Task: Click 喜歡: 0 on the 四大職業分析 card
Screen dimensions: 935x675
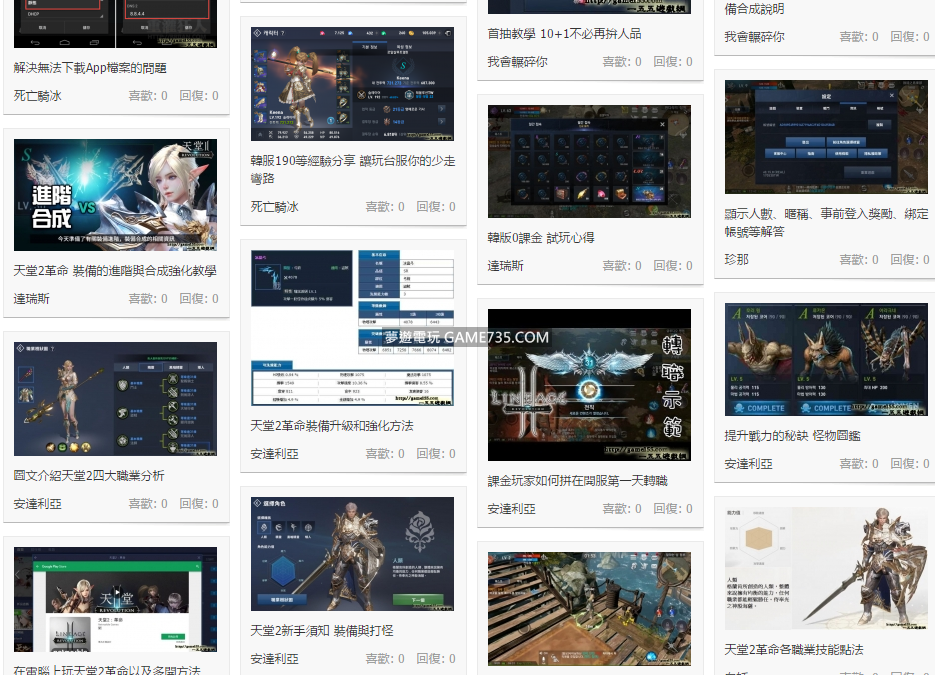Action: point(148,503)
